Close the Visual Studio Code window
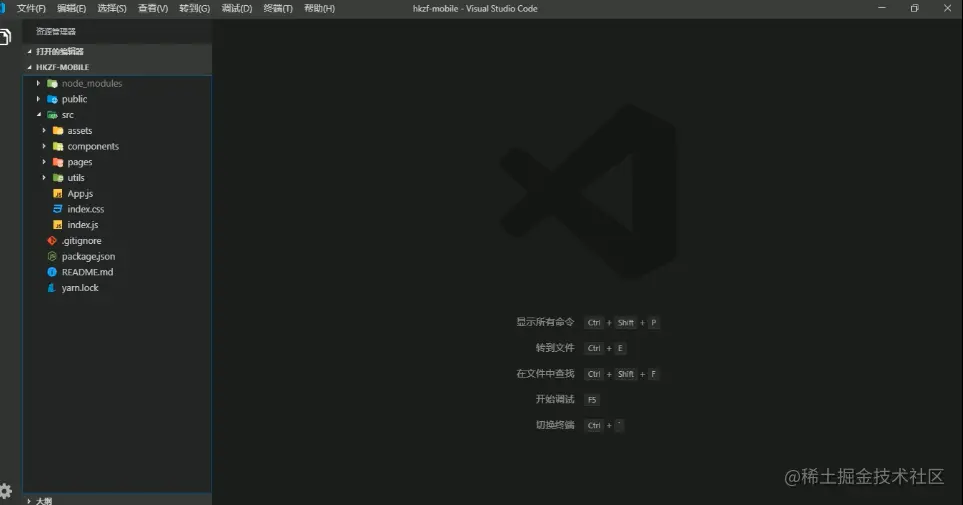Image resolution: width=963 pixels, height=505 pixels. click(947, 8)
